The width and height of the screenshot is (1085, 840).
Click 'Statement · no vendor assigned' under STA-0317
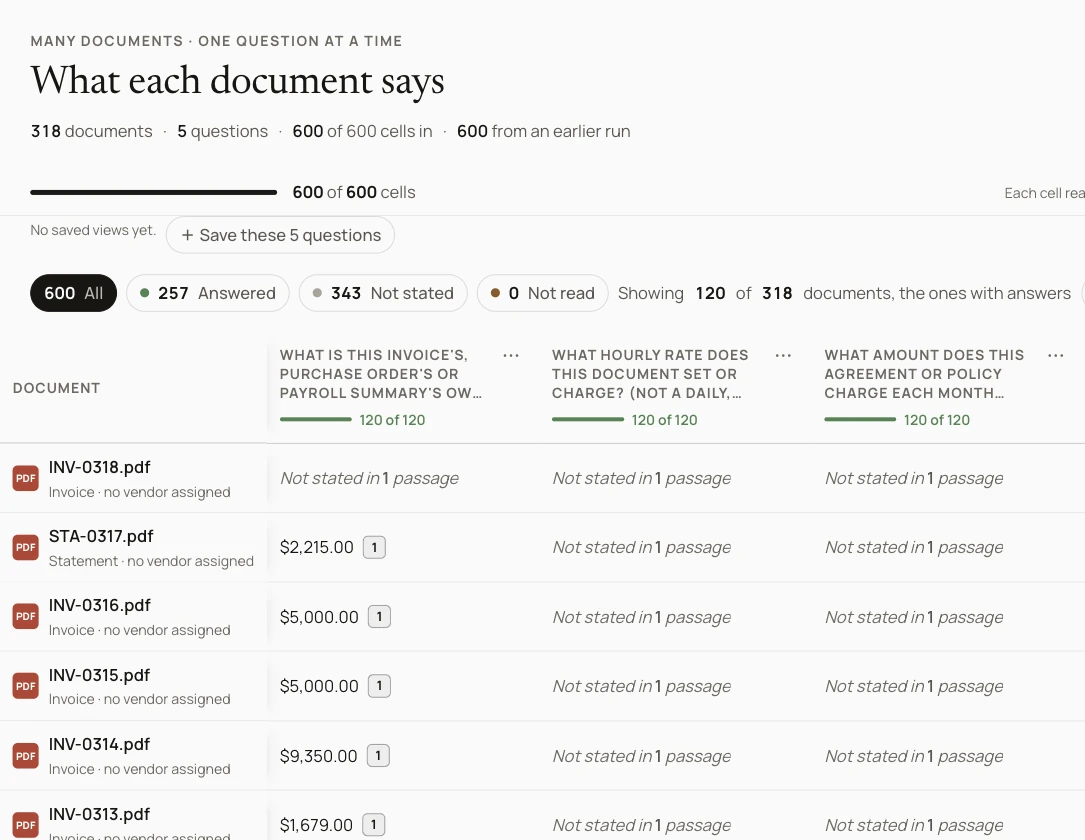tap(151, 561)
